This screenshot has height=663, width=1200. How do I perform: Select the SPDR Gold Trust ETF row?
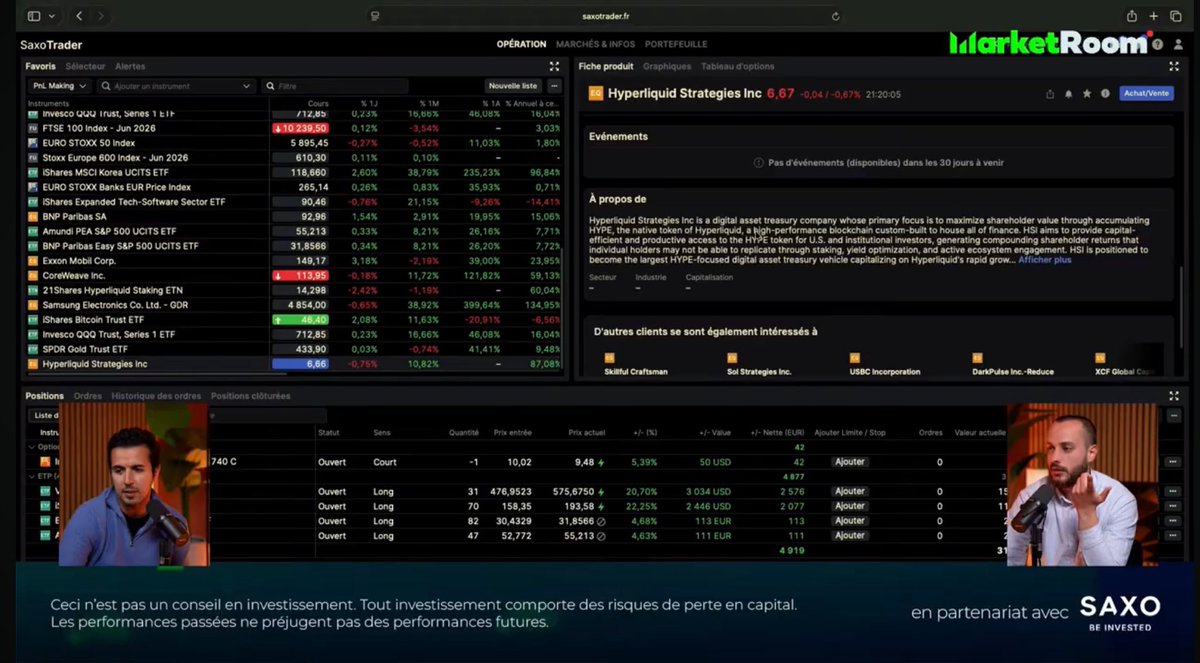[x=295, y=349]
